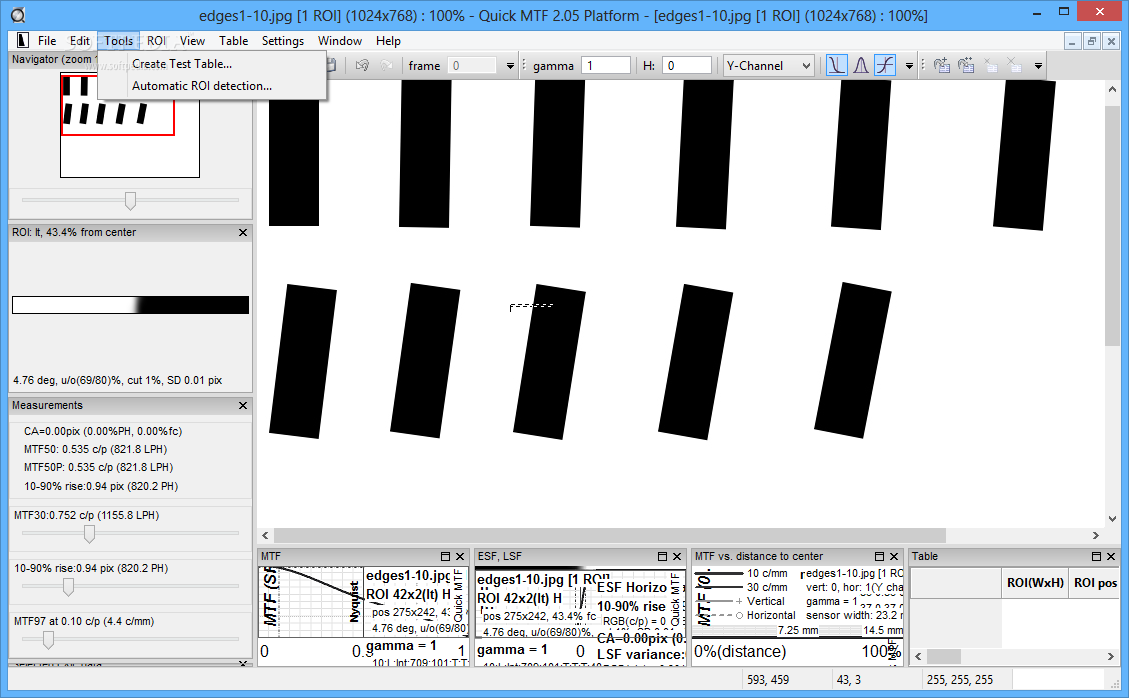
Task: Click the MTF50P: 0.535 c/p measurement line
Action: (x=99, y=467)
